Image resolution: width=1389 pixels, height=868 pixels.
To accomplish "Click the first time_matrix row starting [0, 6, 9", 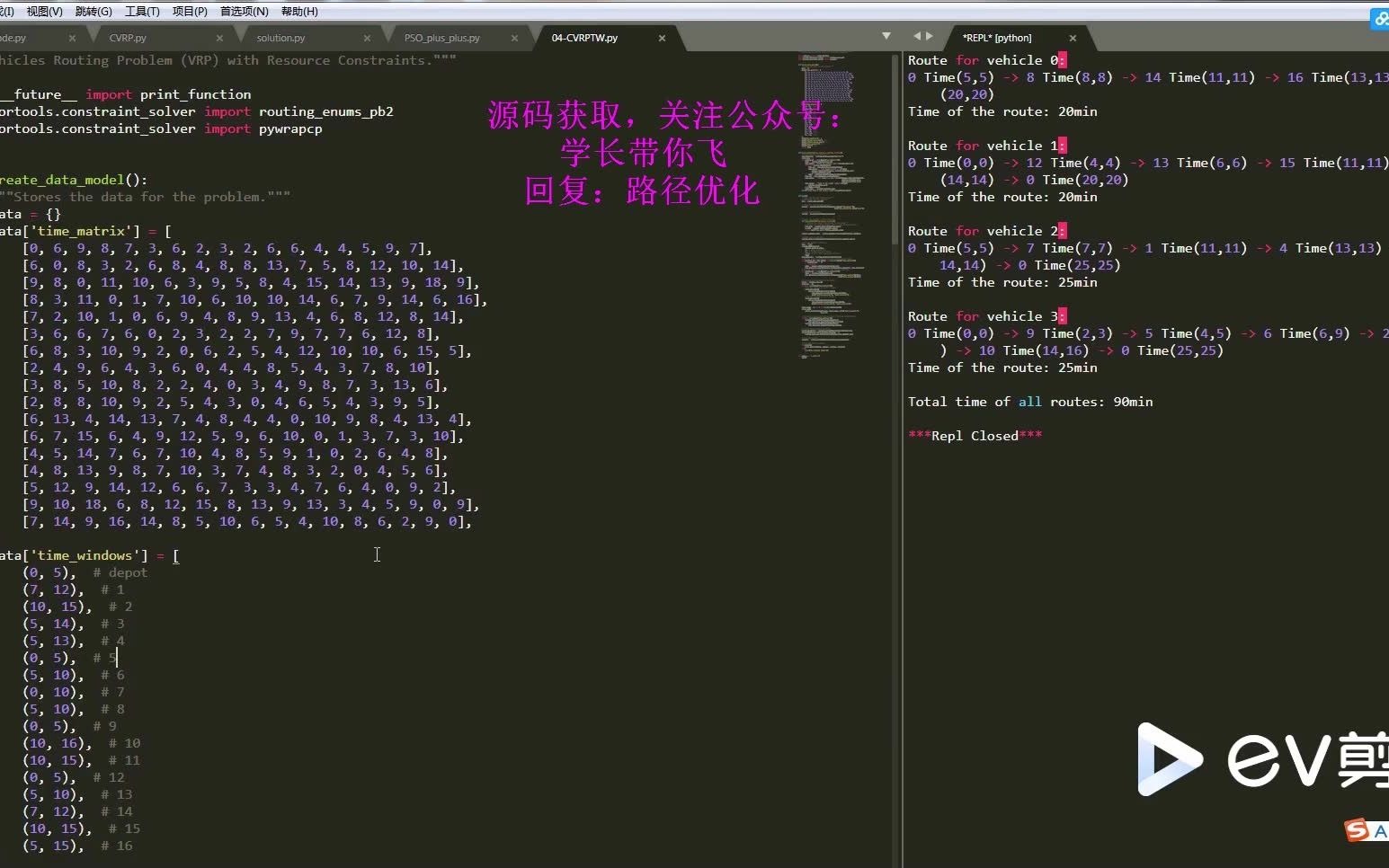I will pyautogui.click(x=227, y=248).
